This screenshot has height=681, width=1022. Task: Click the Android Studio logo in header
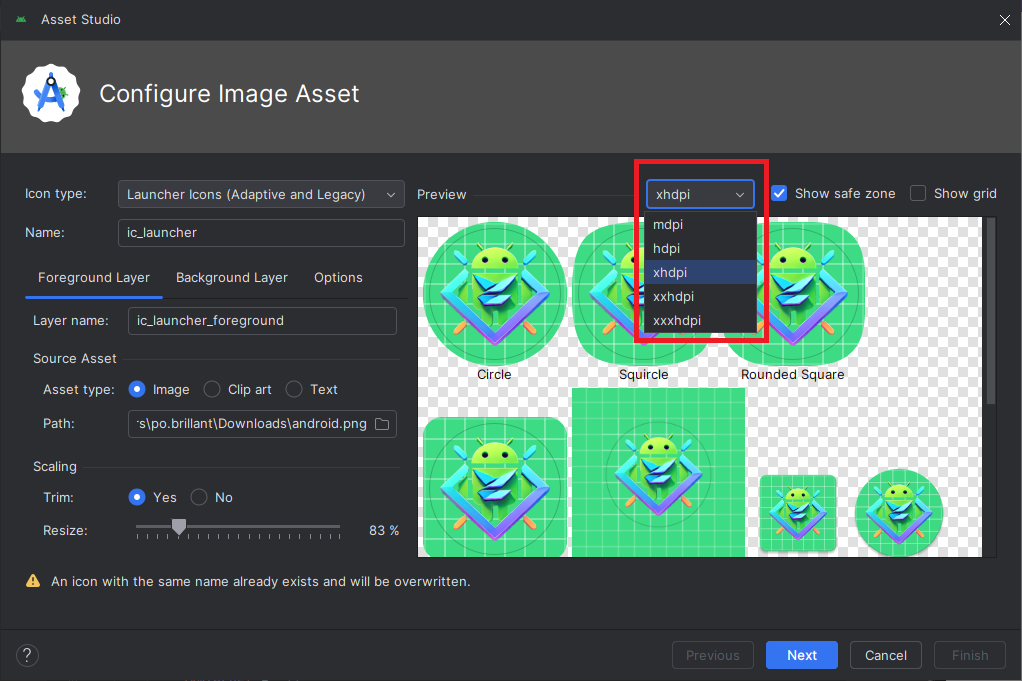(x=51, y=93)
